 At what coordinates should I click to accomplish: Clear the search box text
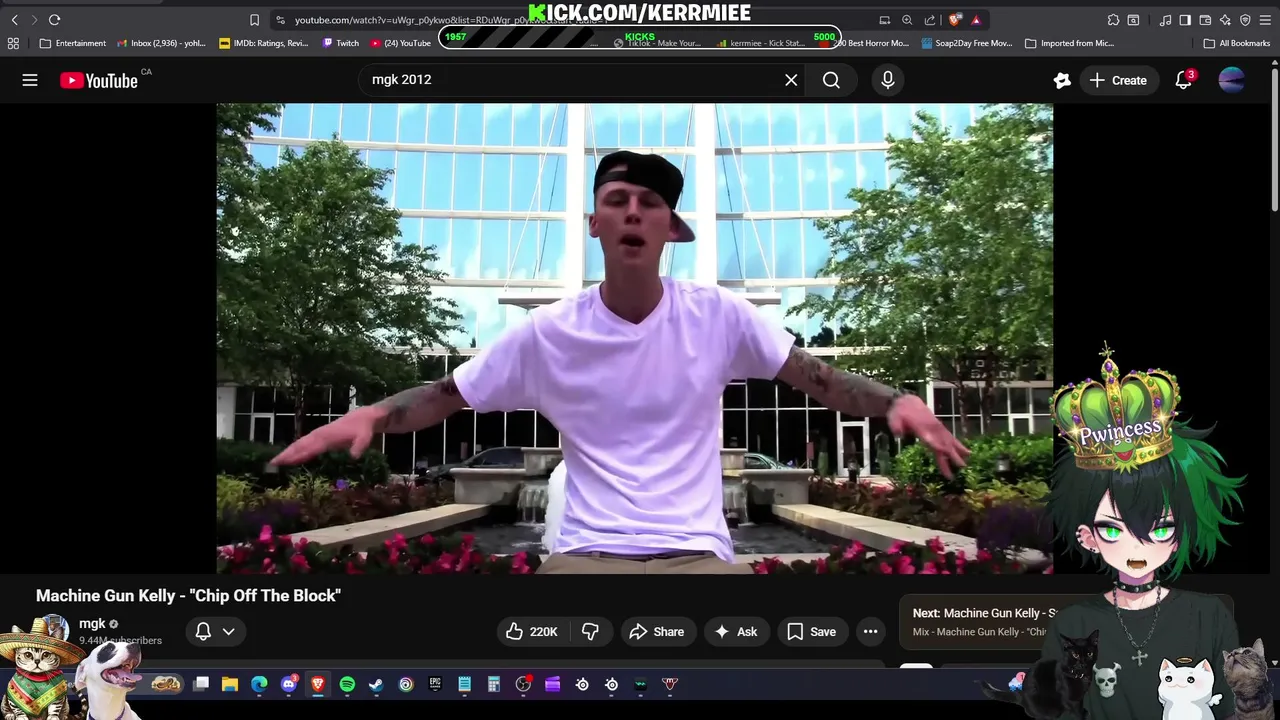(791, 80)
